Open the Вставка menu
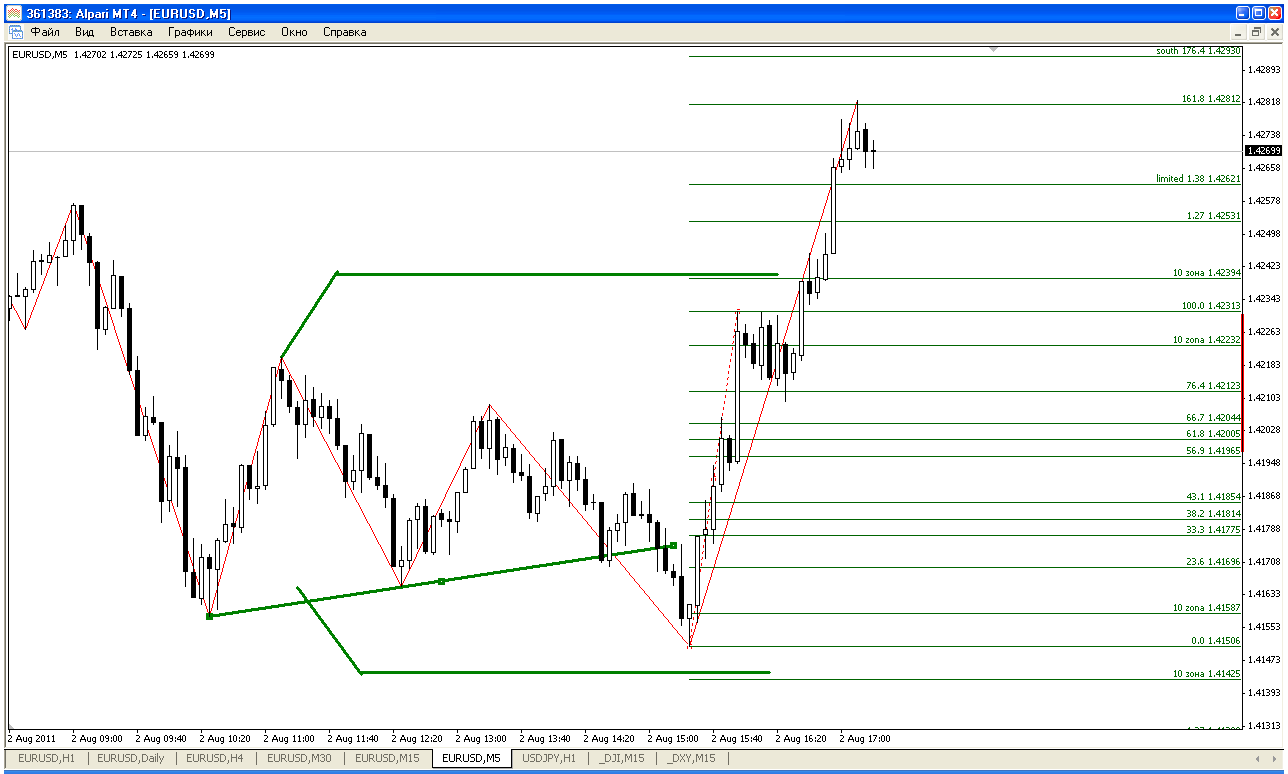The image size is (1288, 774). (131, 32)
